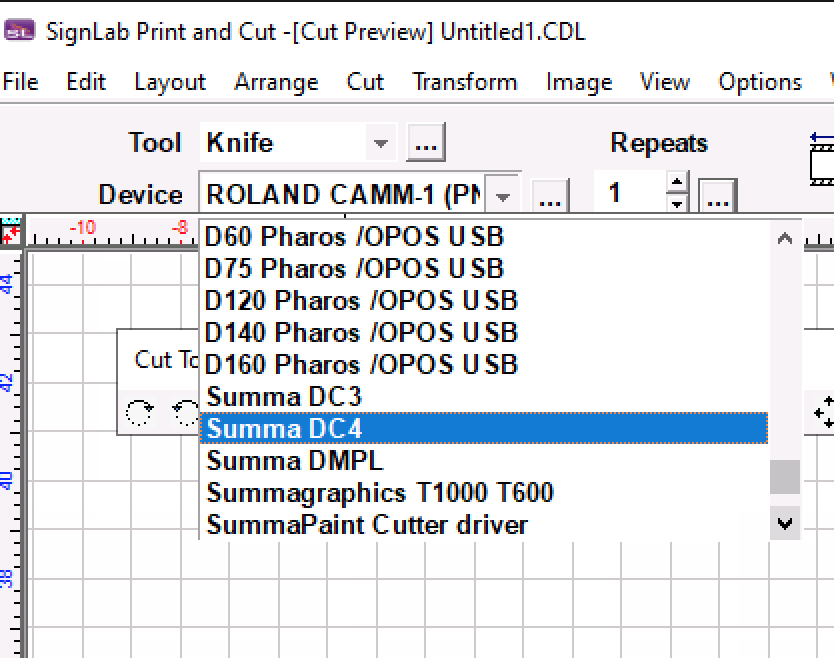Image resolution: width=834 pixels, height=658 pixels.
Task: Click the Repeats number field
Action: [x=630, y=191]
